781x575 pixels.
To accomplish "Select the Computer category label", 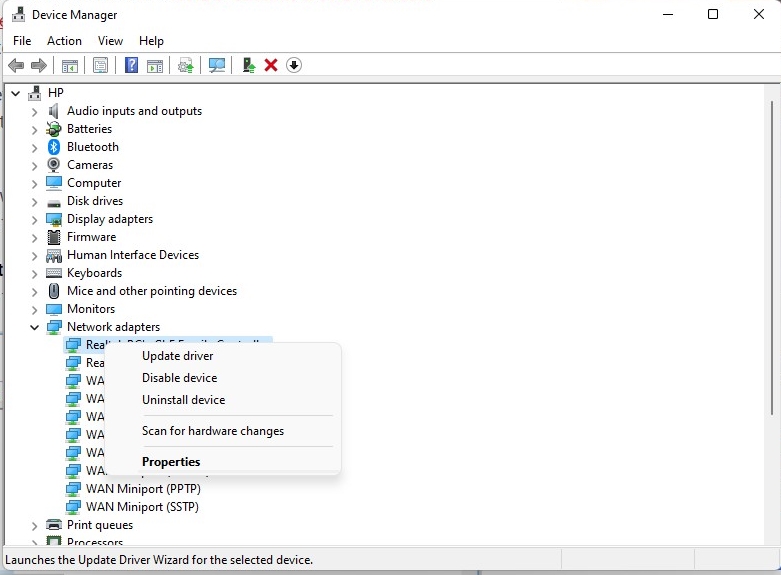I will coord(94,183).
